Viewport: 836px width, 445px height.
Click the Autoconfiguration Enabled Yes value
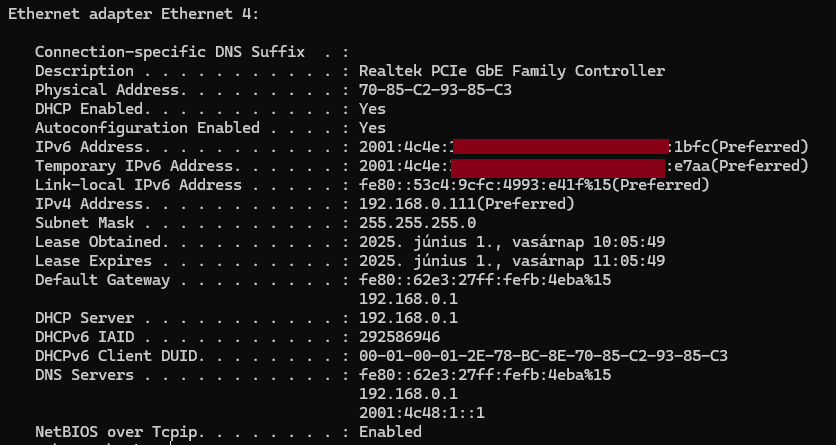pos(372,128)
